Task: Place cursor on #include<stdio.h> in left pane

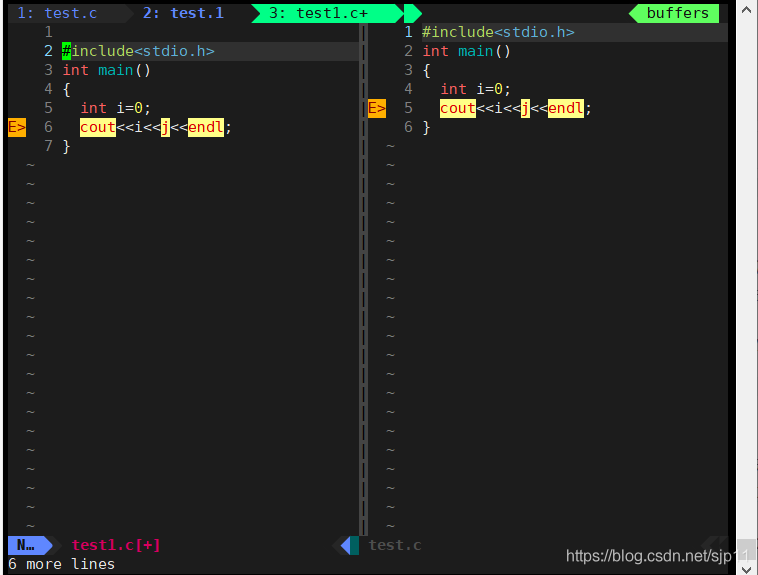Action: (138, 51)
